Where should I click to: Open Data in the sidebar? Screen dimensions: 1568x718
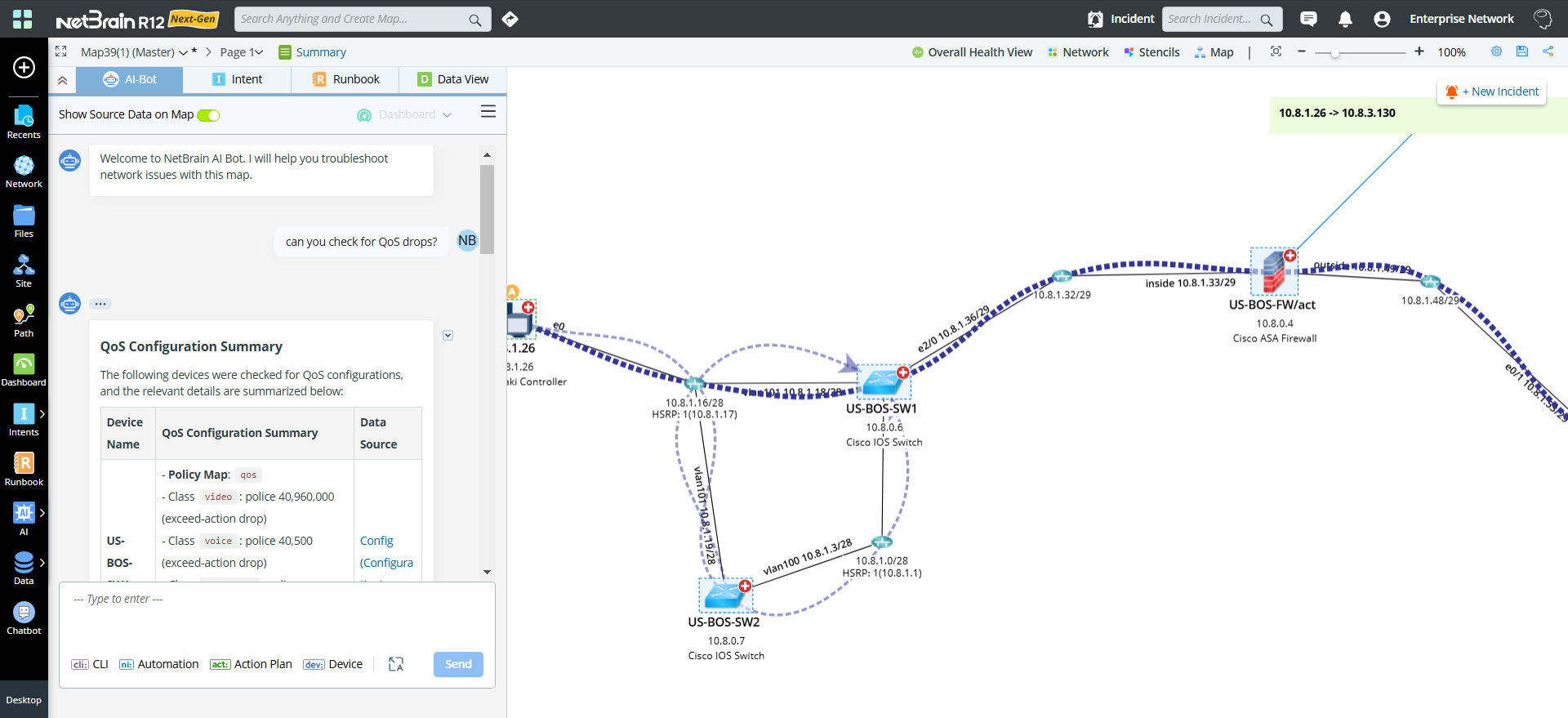(x=24, y=569)
